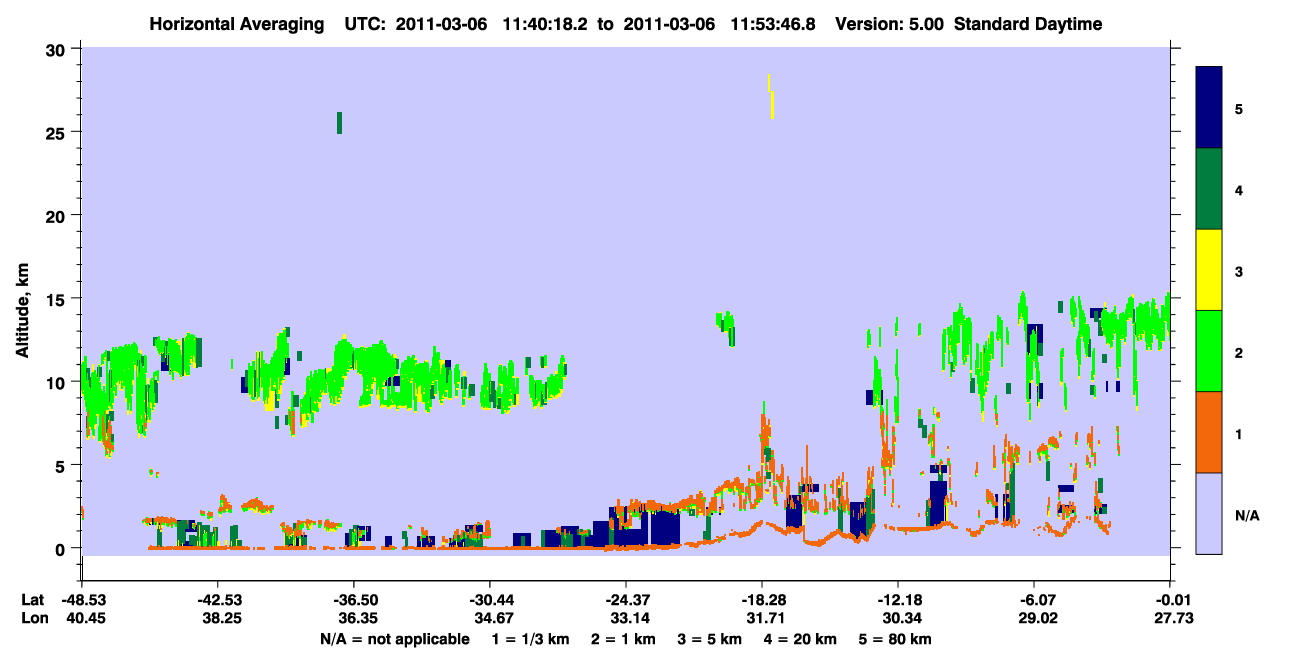Click the dark green colorbar segment labeled 4

(1209, 189)
